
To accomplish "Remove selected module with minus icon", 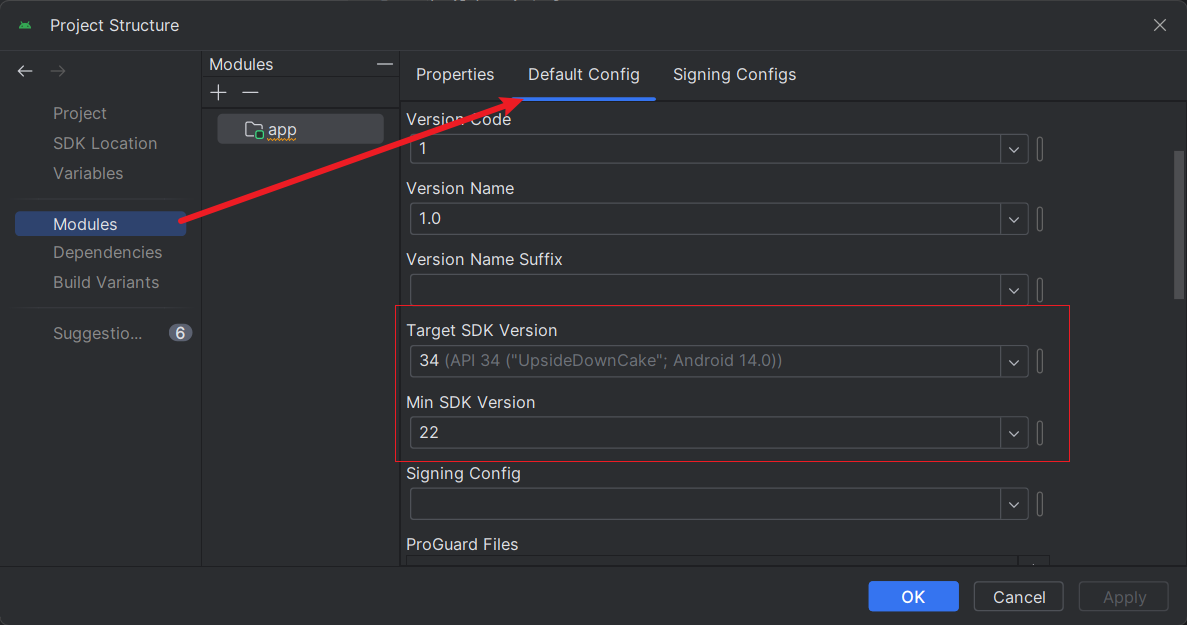I will click(251, 92).
